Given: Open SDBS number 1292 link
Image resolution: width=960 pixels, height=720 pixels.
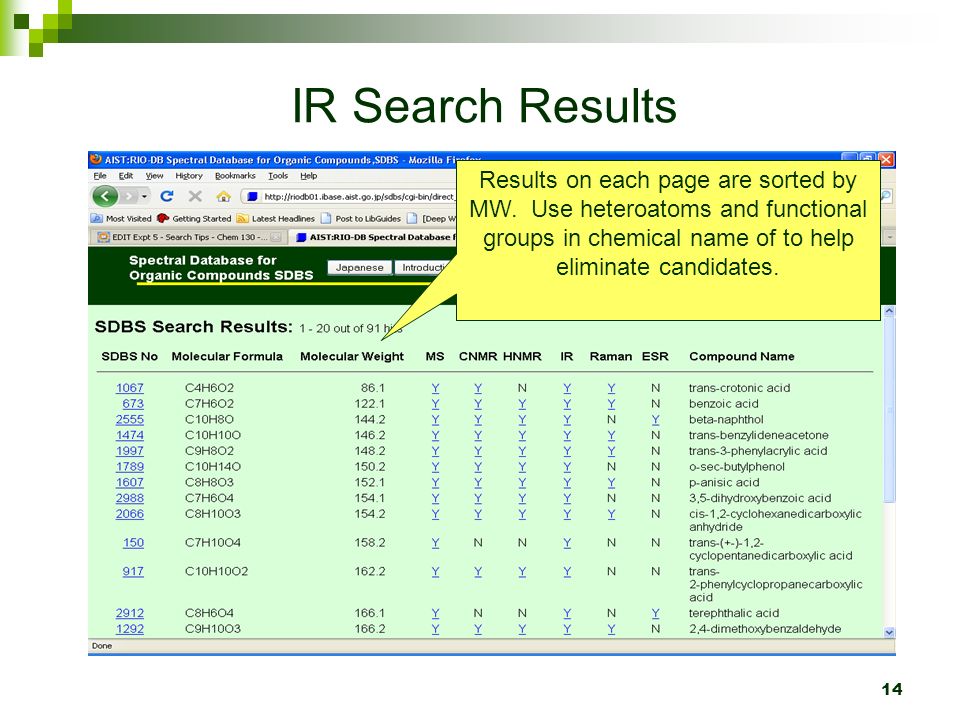Looking at the screenshot, I should click(x=130, y=629).
